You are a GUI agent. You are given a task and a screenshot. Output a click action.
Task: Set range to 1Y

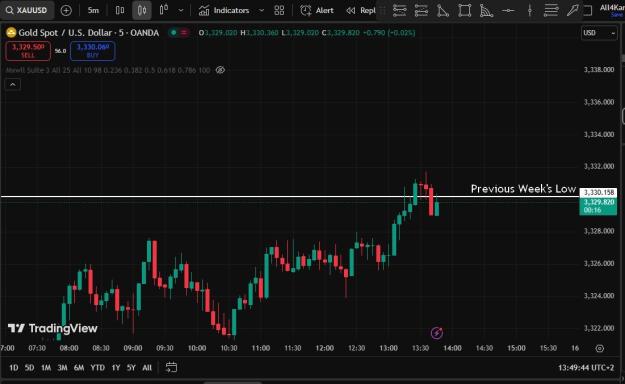116,368
